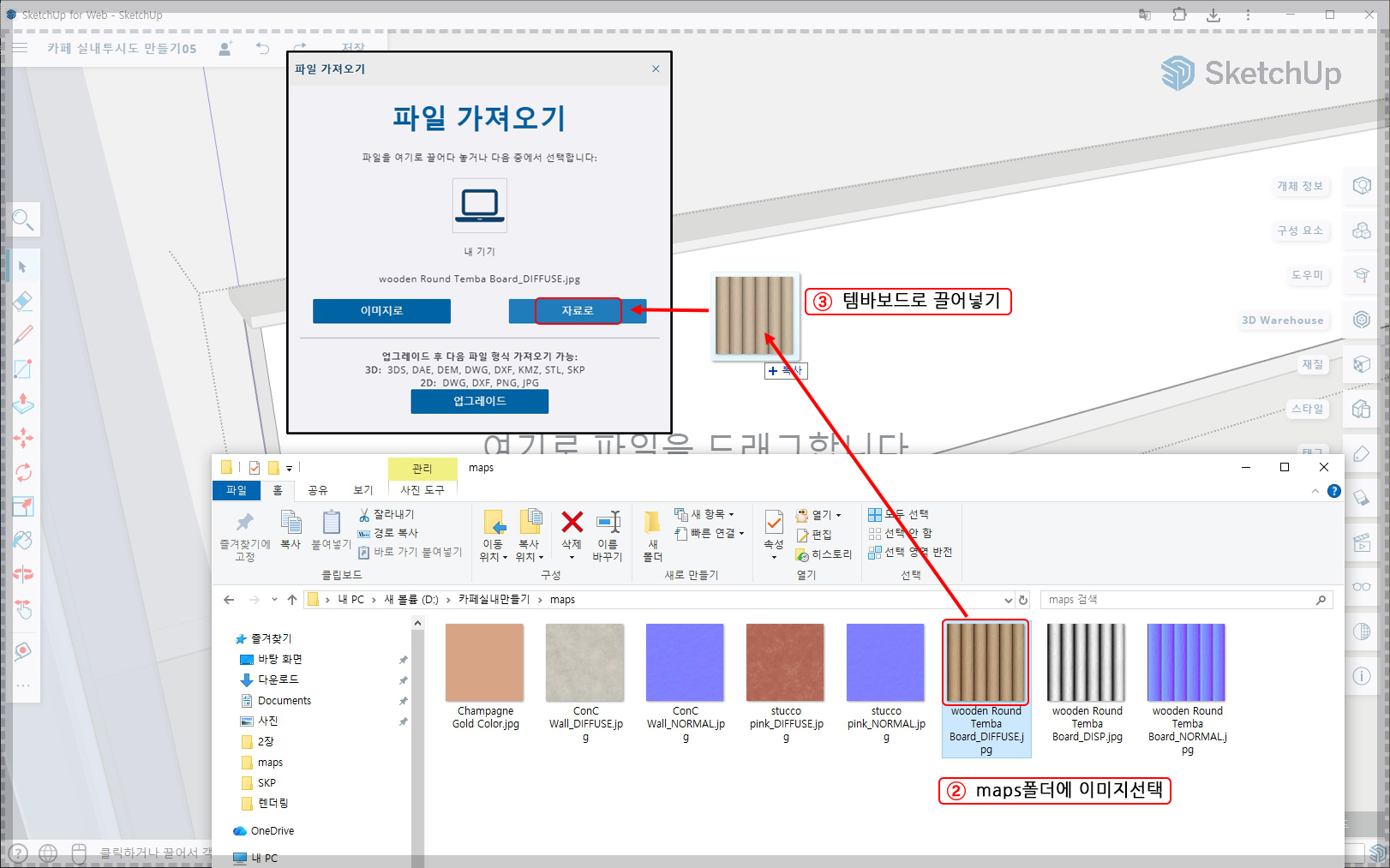This screenshot has height=868, width=1390.
Task: Click New Folder icon in ribbon
Action: [x=653, y=522]
